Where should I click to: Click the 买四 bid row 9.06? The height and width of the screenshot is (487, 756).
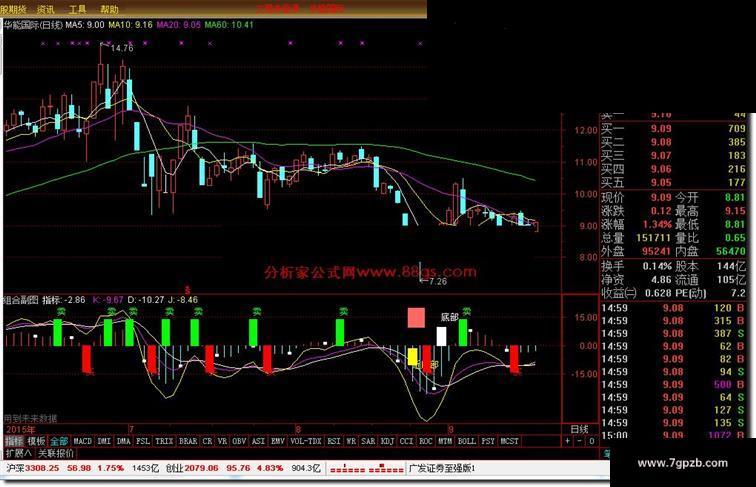pyautogui.click(x=674, y=169)
